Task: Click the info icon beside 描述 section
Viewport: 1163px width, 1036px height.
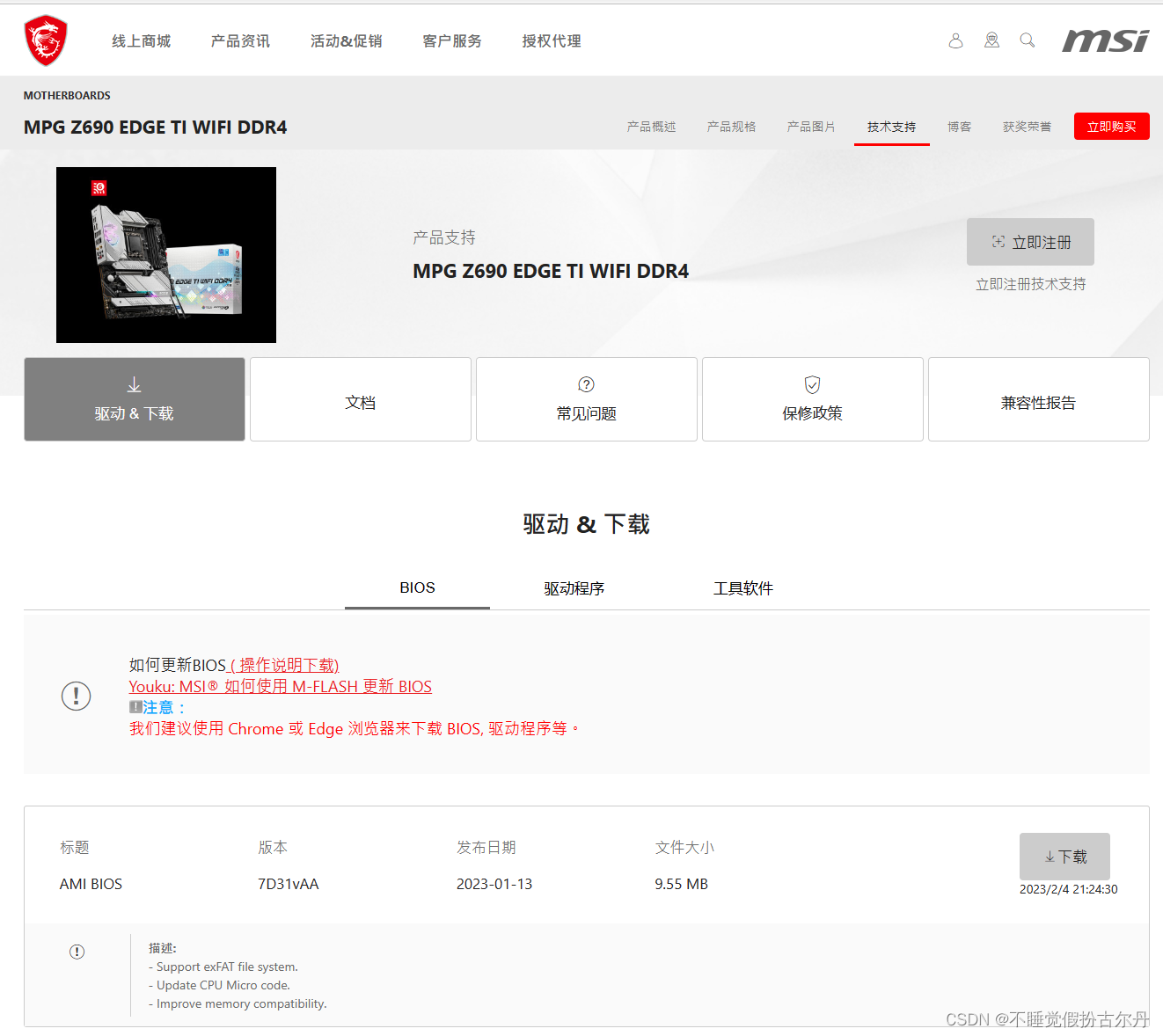Action: [x=77, y=952]
